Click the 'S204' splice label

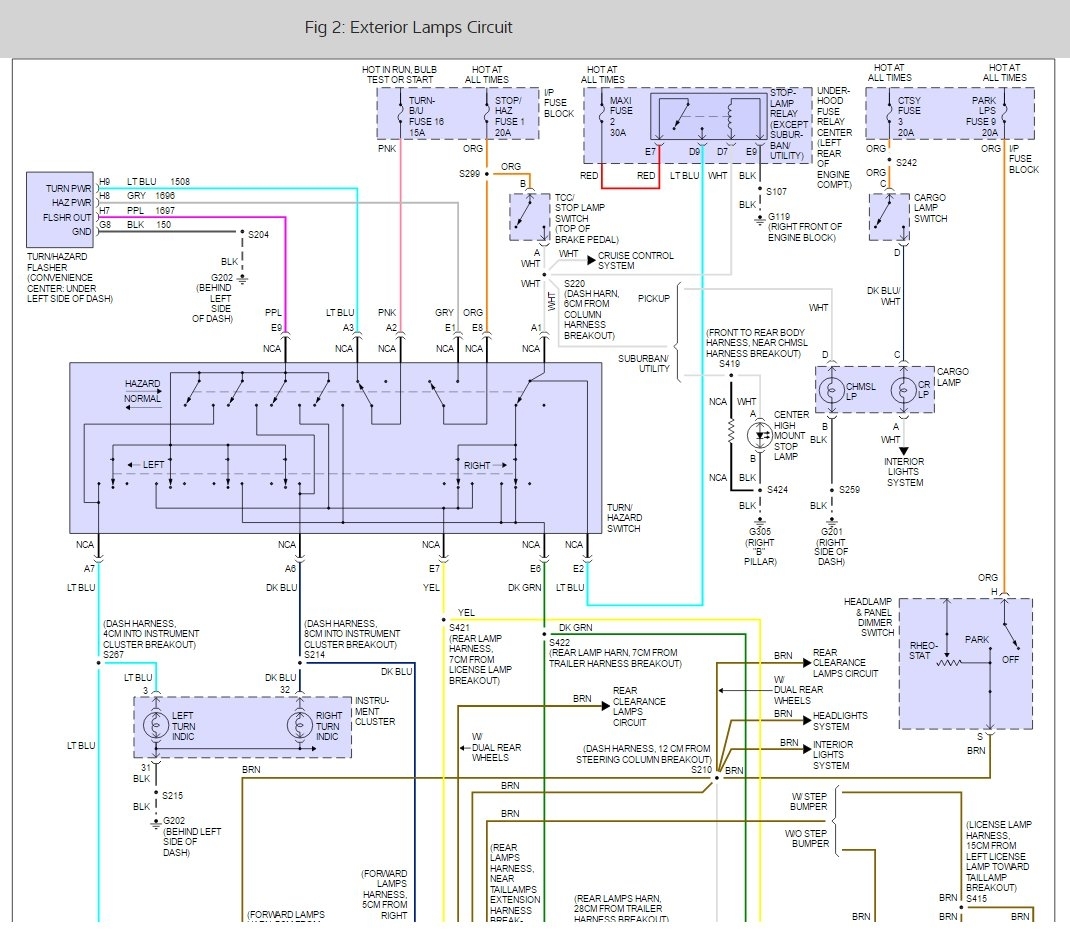click(x=259, y=235)
